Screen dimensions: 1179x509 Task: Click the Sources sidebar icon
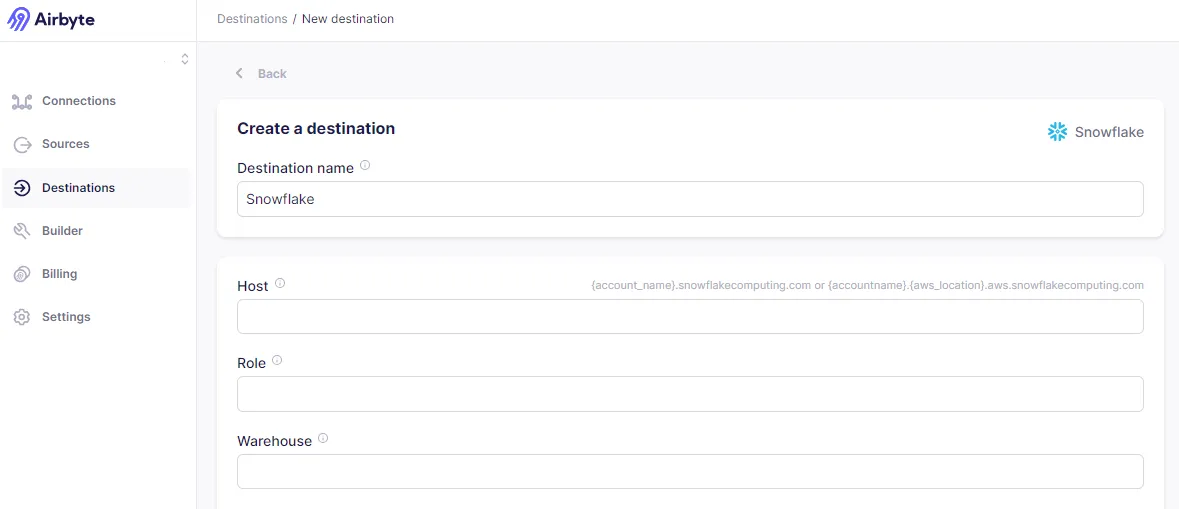tap(22, 144)
